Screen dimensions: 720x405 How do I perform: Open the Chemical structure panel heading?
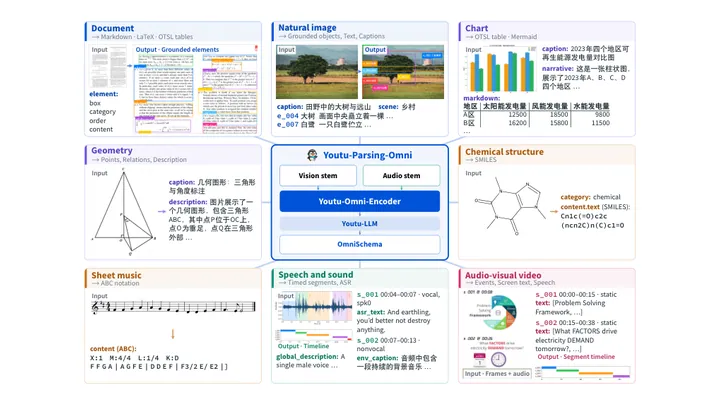click(504, 152)
